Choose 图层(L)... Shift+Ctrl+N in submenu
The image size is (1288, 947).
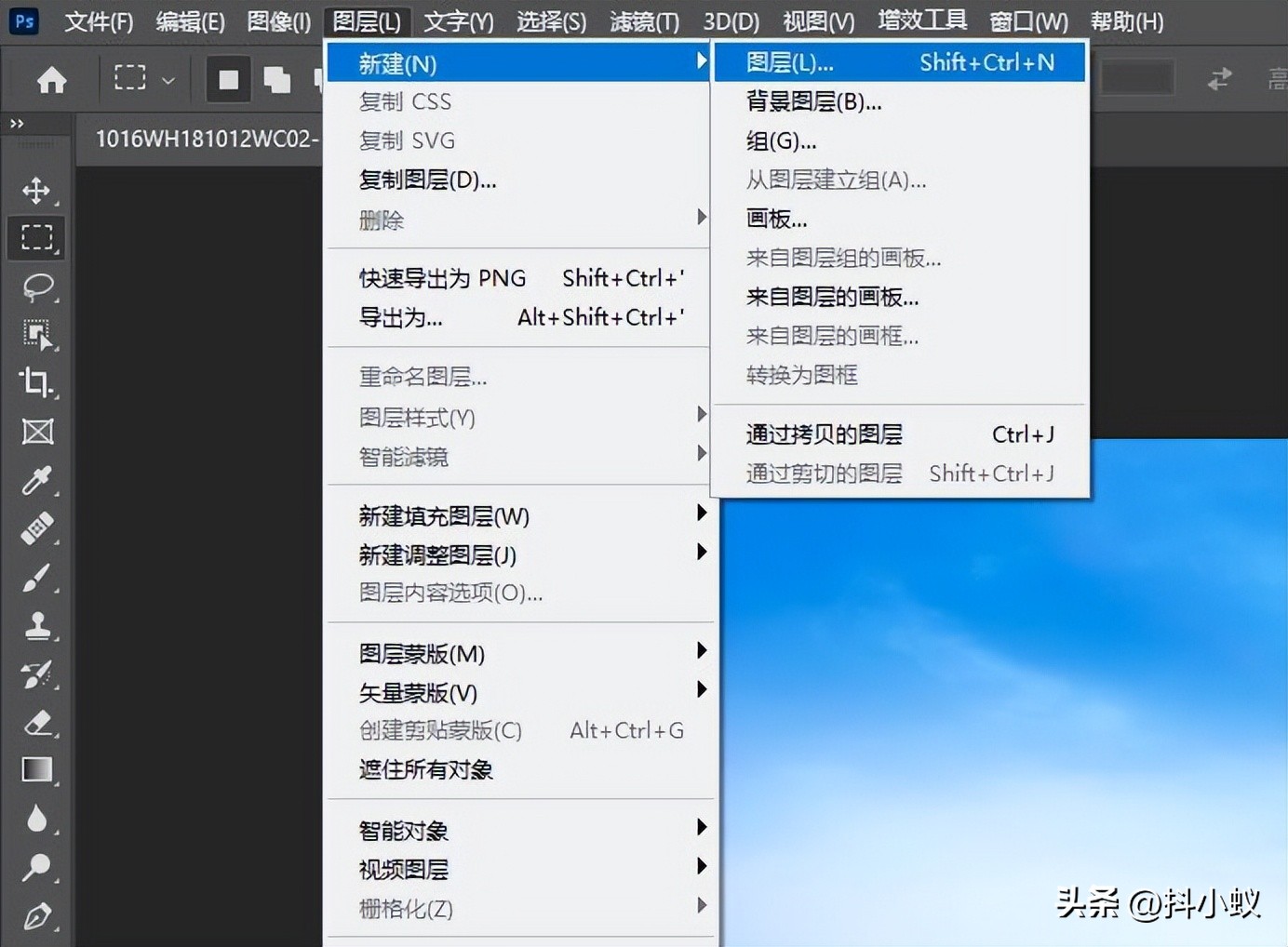899,62
